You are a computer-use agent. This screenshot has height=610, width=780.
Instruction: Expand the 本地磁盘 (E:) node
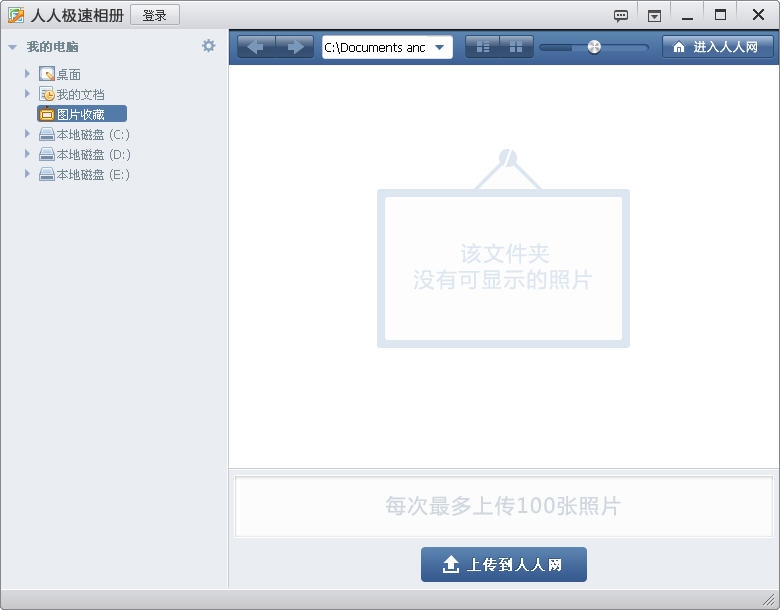pyautogui.click(x=27, y=174)
